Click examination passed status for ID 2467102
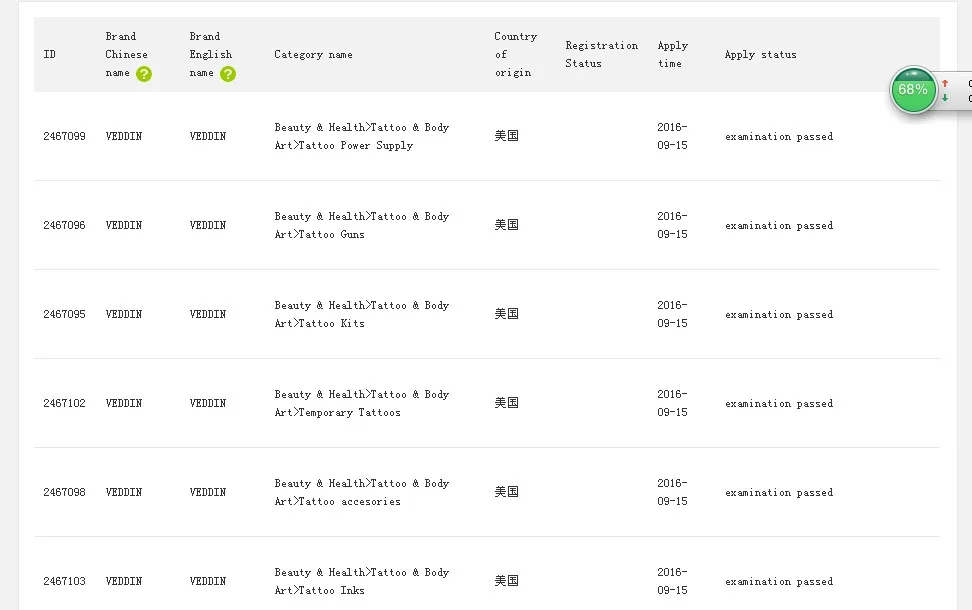Viewport: 972px width, 610px height. tap(778, 404)
